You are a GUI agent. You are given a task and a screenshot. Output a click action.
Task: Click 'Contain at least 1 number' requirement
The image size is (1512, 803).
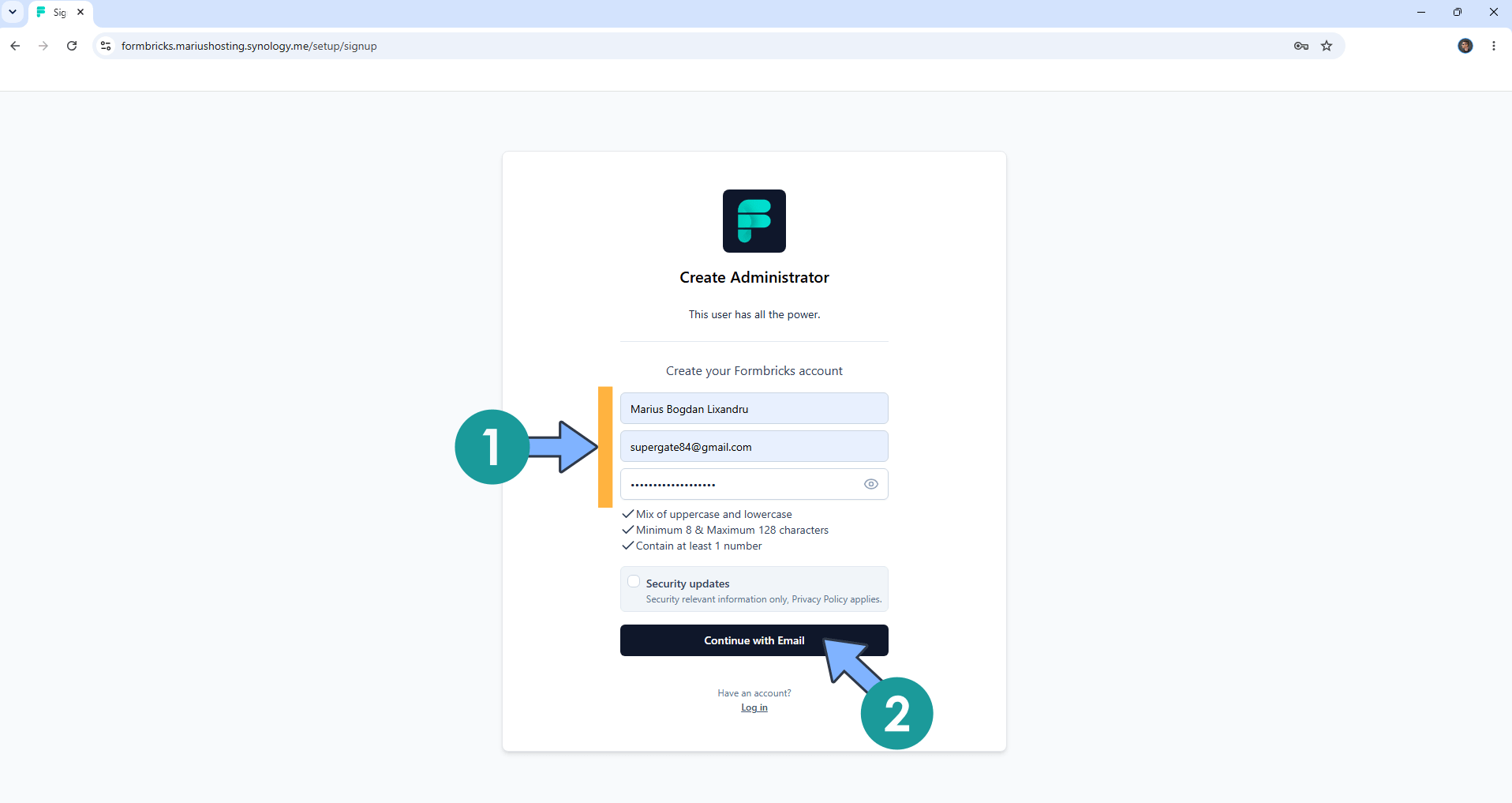point(699,546)
